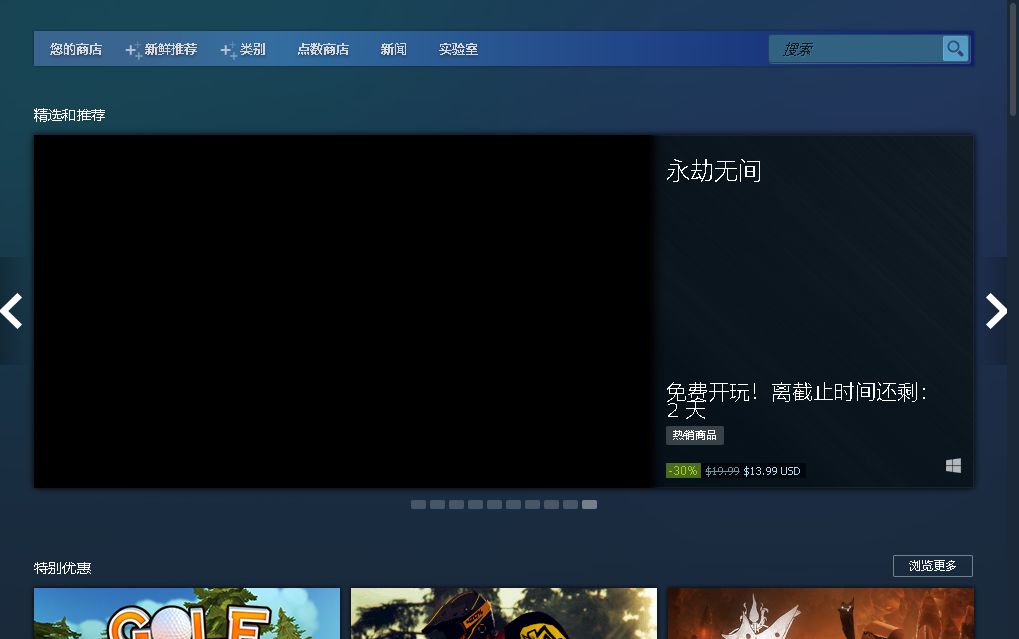Select the fourth carousel page dot
1019x639 pixels.
tap(475, 504)
